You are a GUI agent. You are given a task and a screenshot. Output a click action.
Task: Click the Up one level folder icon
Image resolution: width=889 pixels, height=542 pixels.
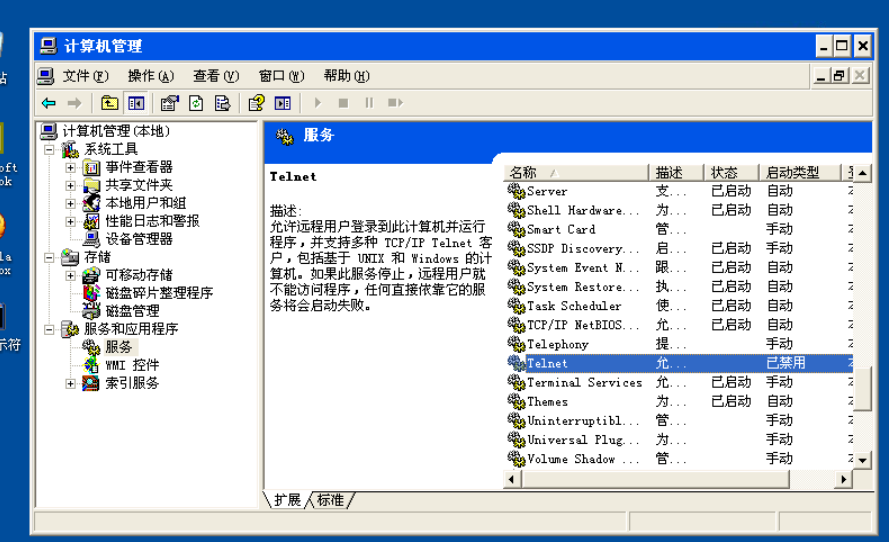pos(109,103)
